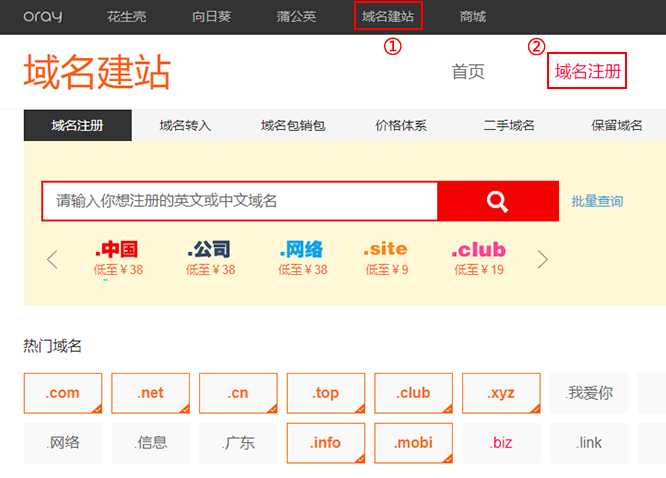The width and height of the screenshot is (666, 478).
Task: Click the 批量查询 link
Action: pyautogui.click(x=597, y=201)
